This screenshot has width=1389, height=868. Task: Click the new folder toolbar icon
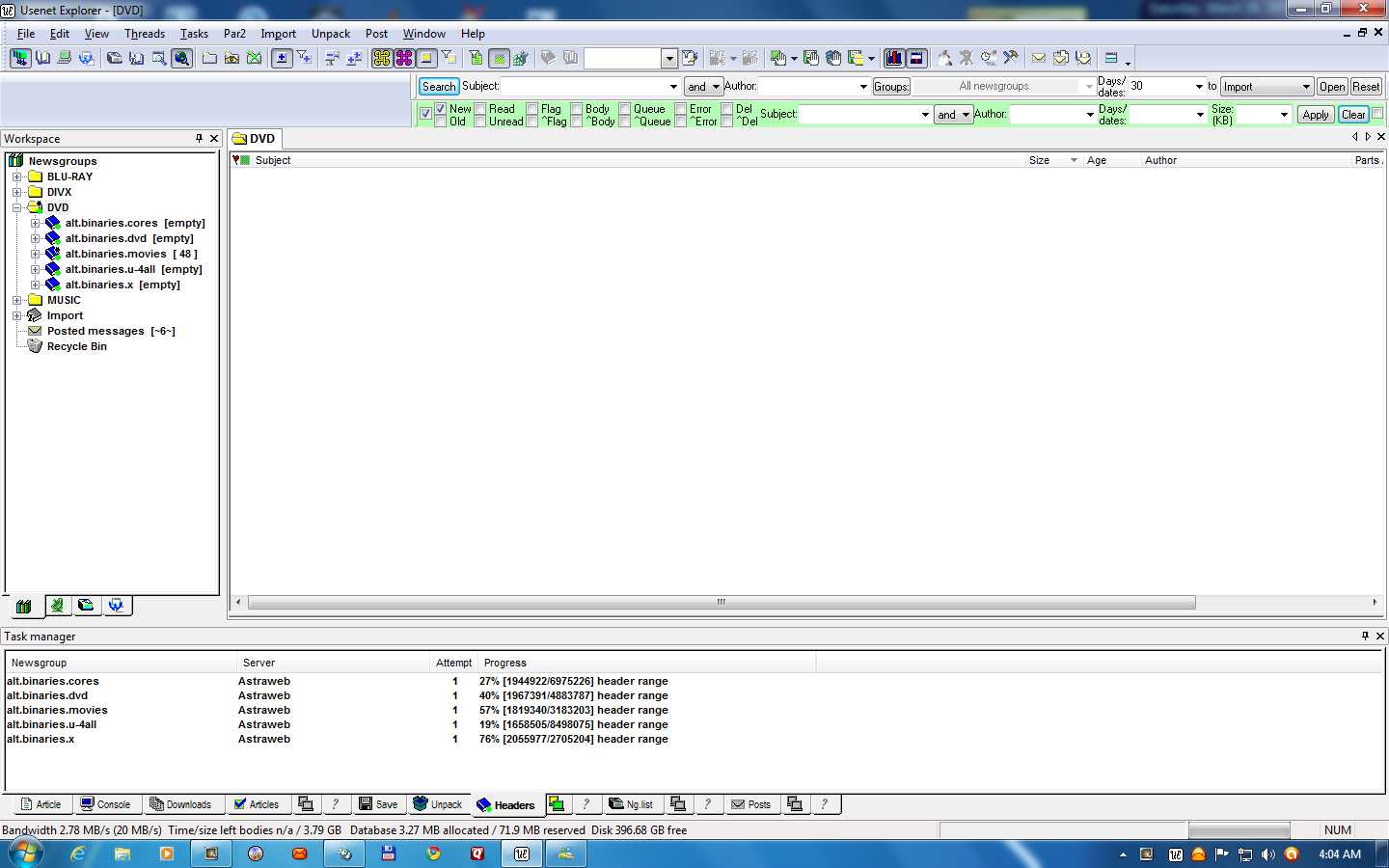[x=209, y=58]
